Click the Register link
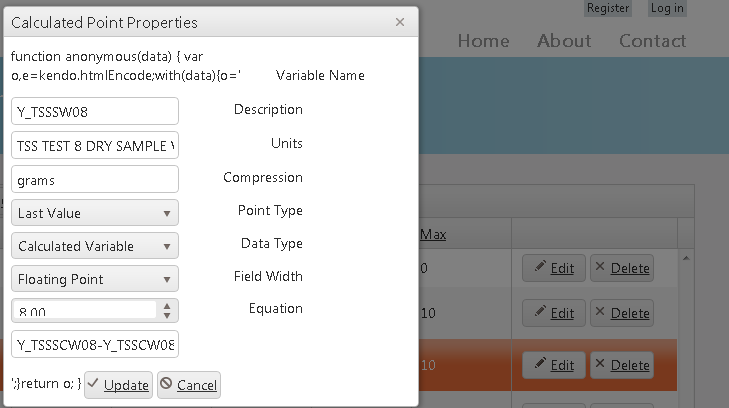The height and width of the screenshot is (408, 729). 608,8
